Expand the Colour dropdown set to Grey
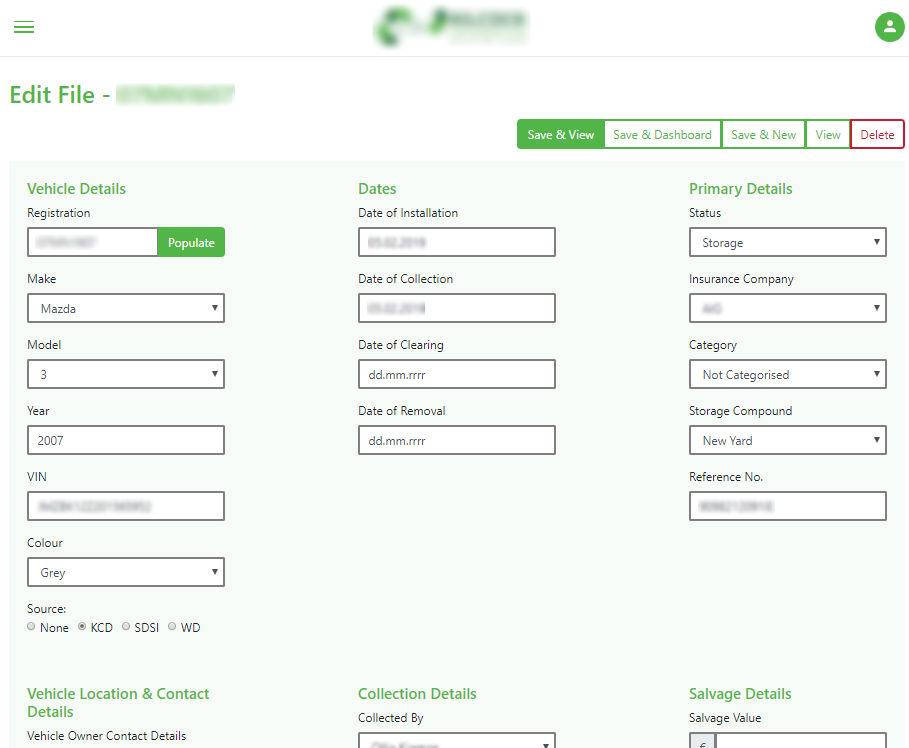The width and height of the screenshot is (909, 748). tap(126, 572)
